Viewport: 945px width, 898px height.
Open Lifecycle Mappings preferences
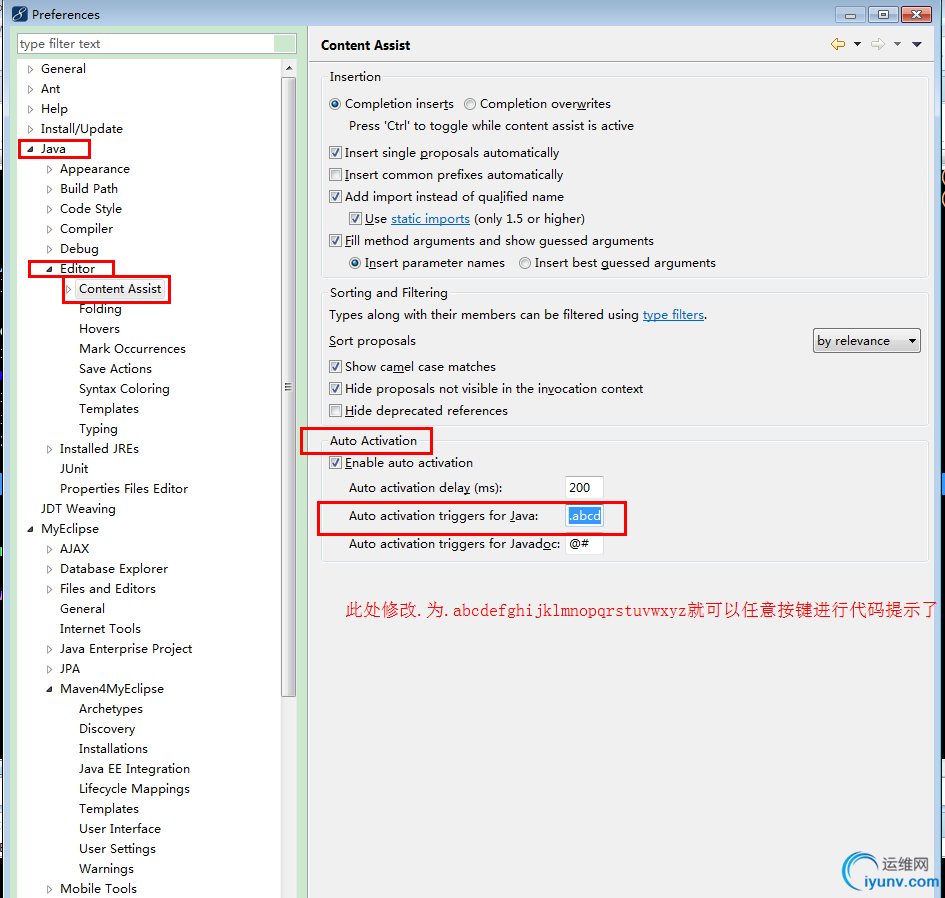point(134,788)
